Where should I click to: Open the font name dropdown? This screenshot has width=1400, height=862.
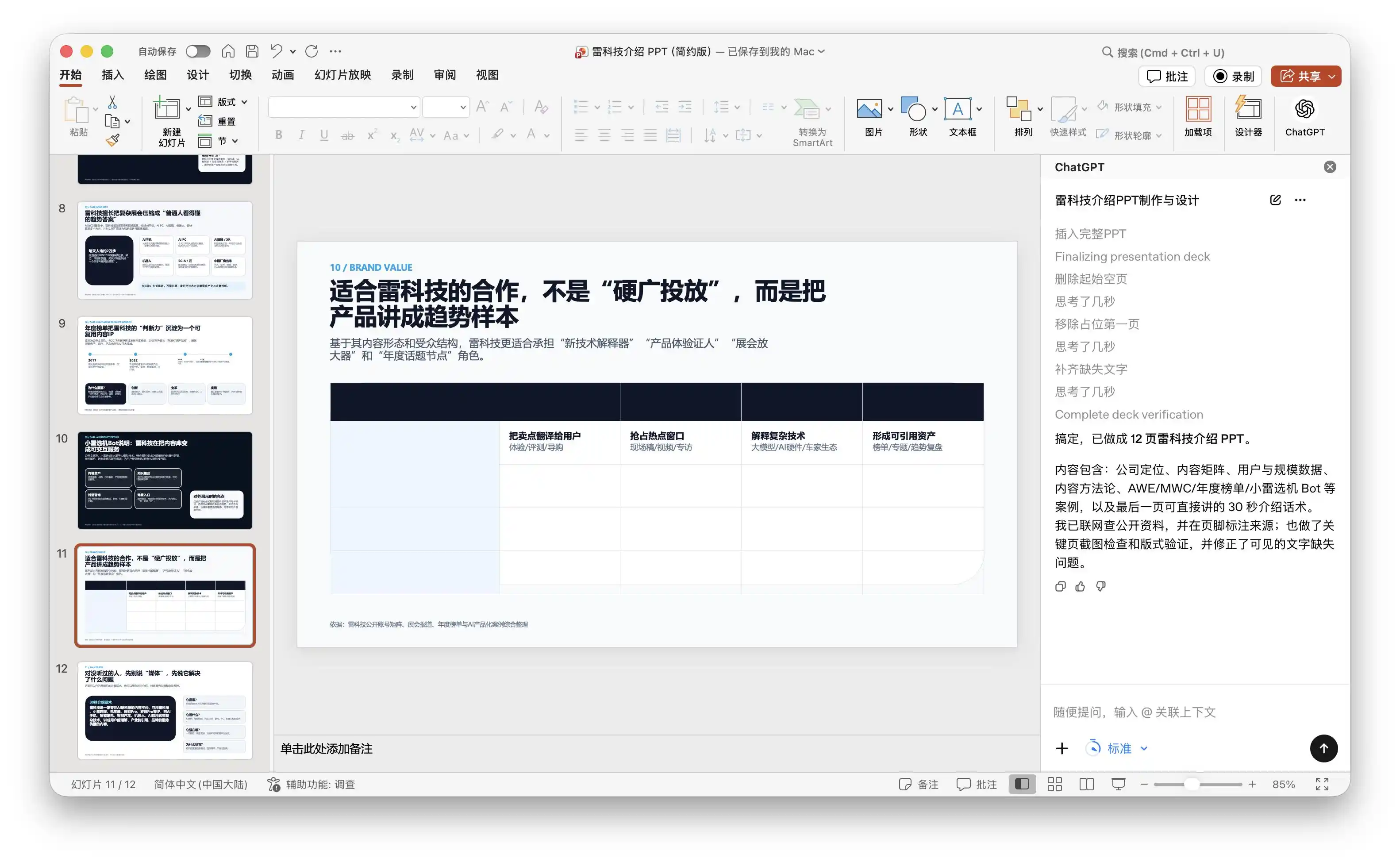tap(413, 107)
